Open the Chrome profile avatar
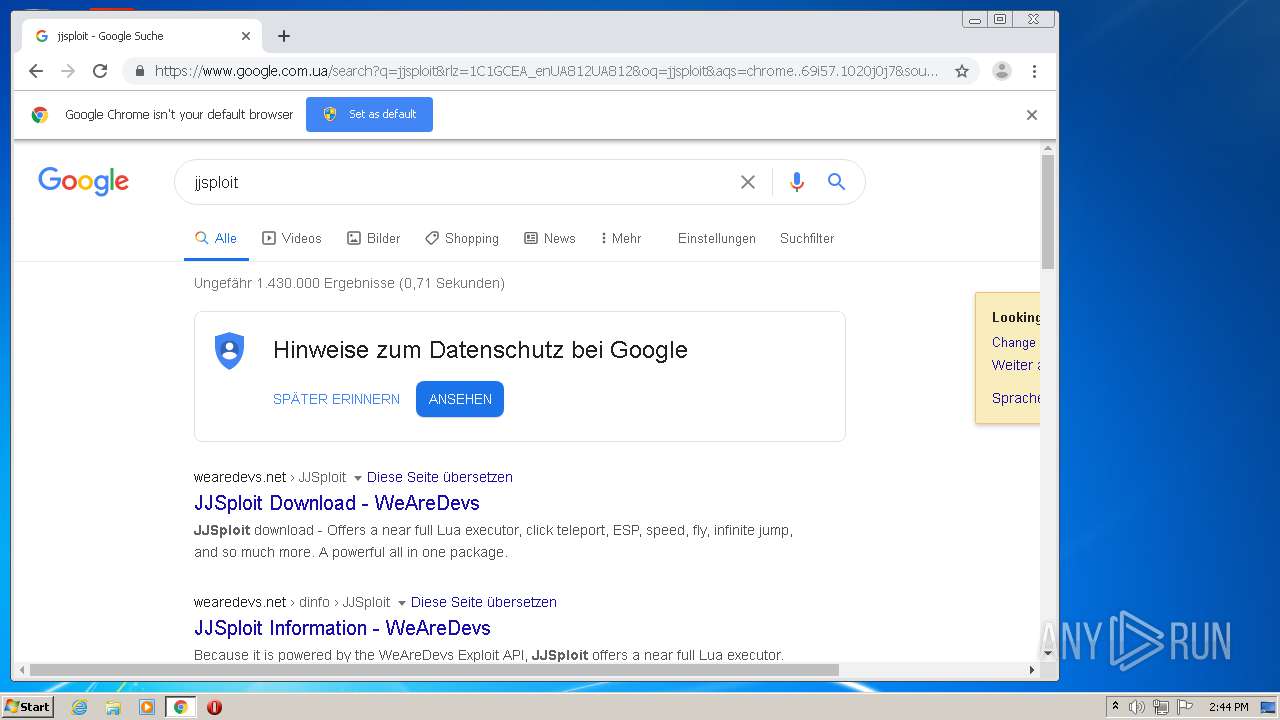The width and height of the screenshot is (1280, 720). click(x=1002, y=71)
